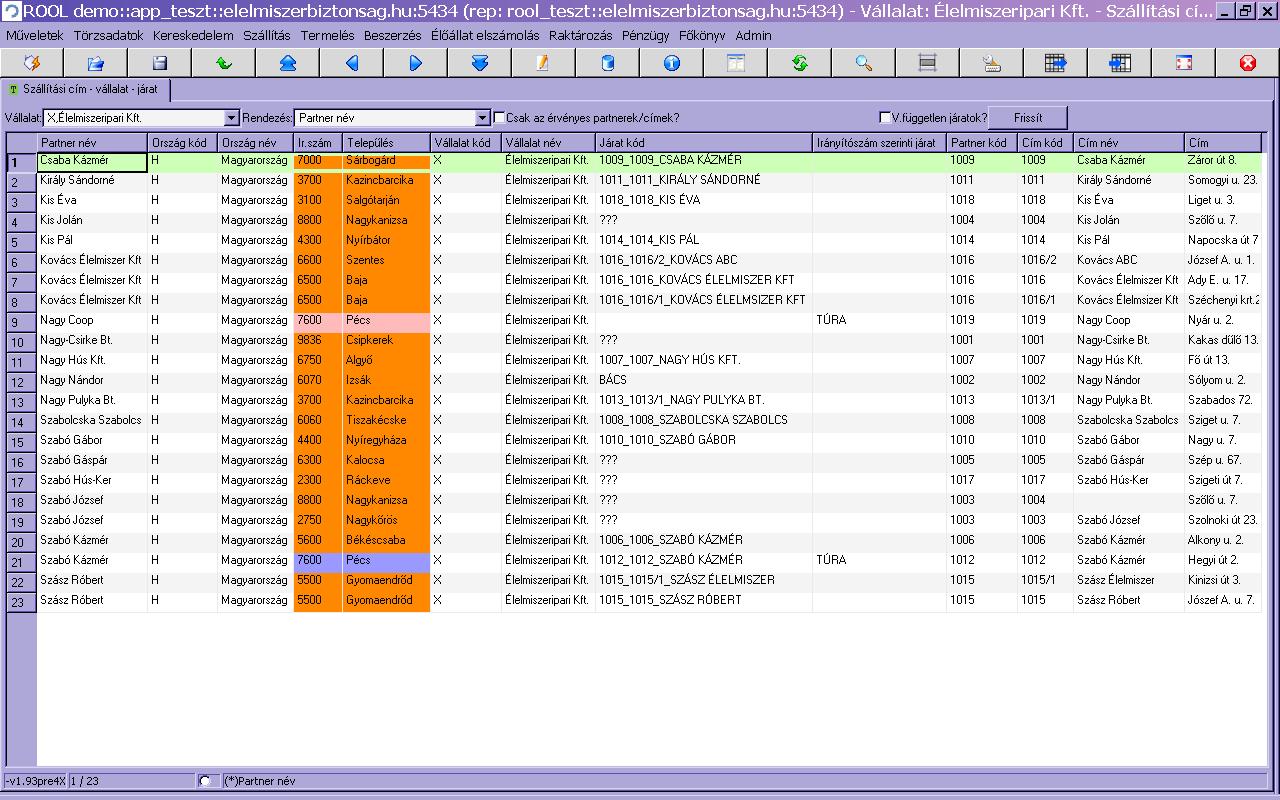The height and width of the screenshot is (800, 1280).
Task: Open the Admin menu
Action: pyautogui.click(x=754, y=35)
